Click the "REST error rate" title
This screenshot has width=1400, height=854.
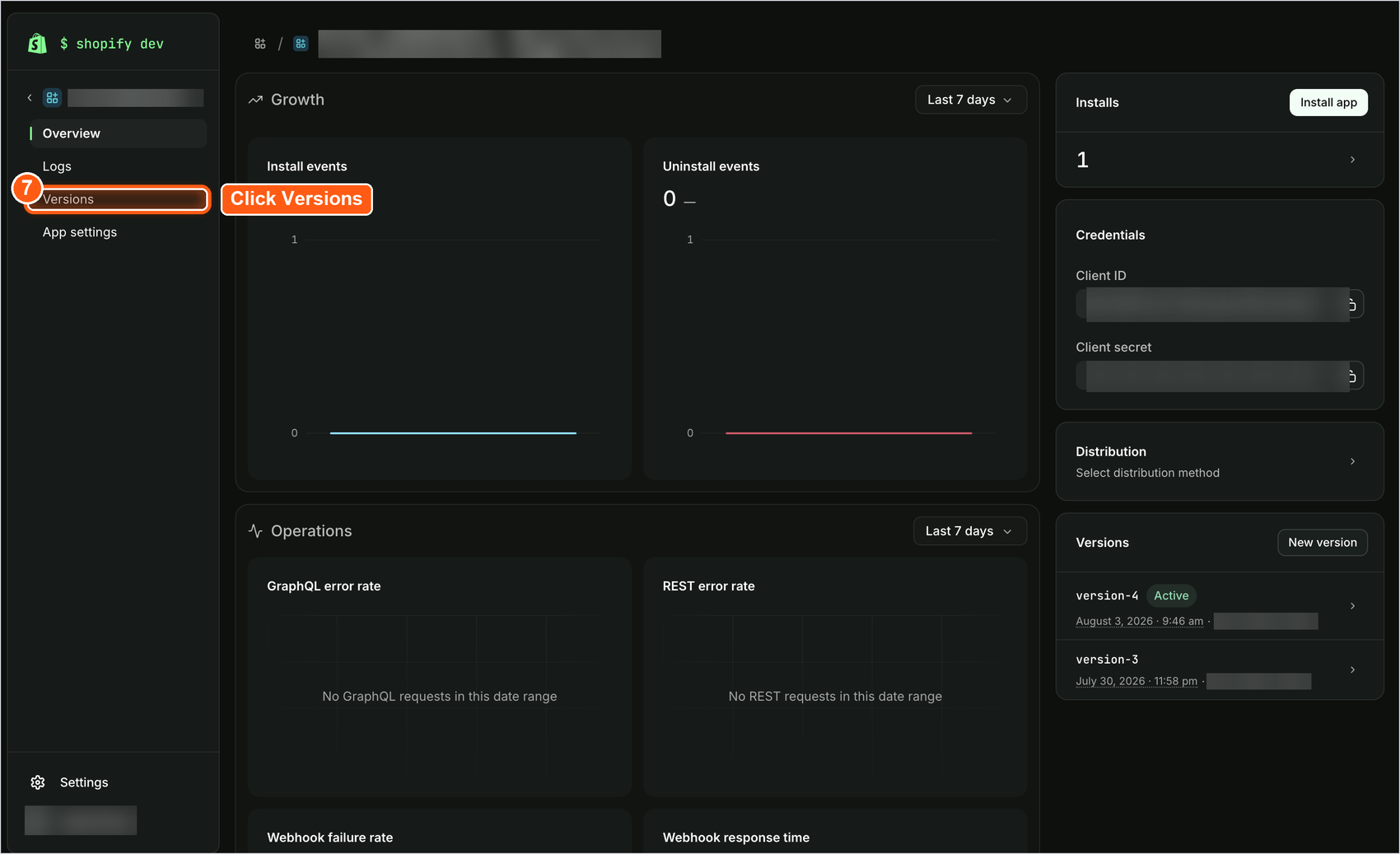click(708, 586)
